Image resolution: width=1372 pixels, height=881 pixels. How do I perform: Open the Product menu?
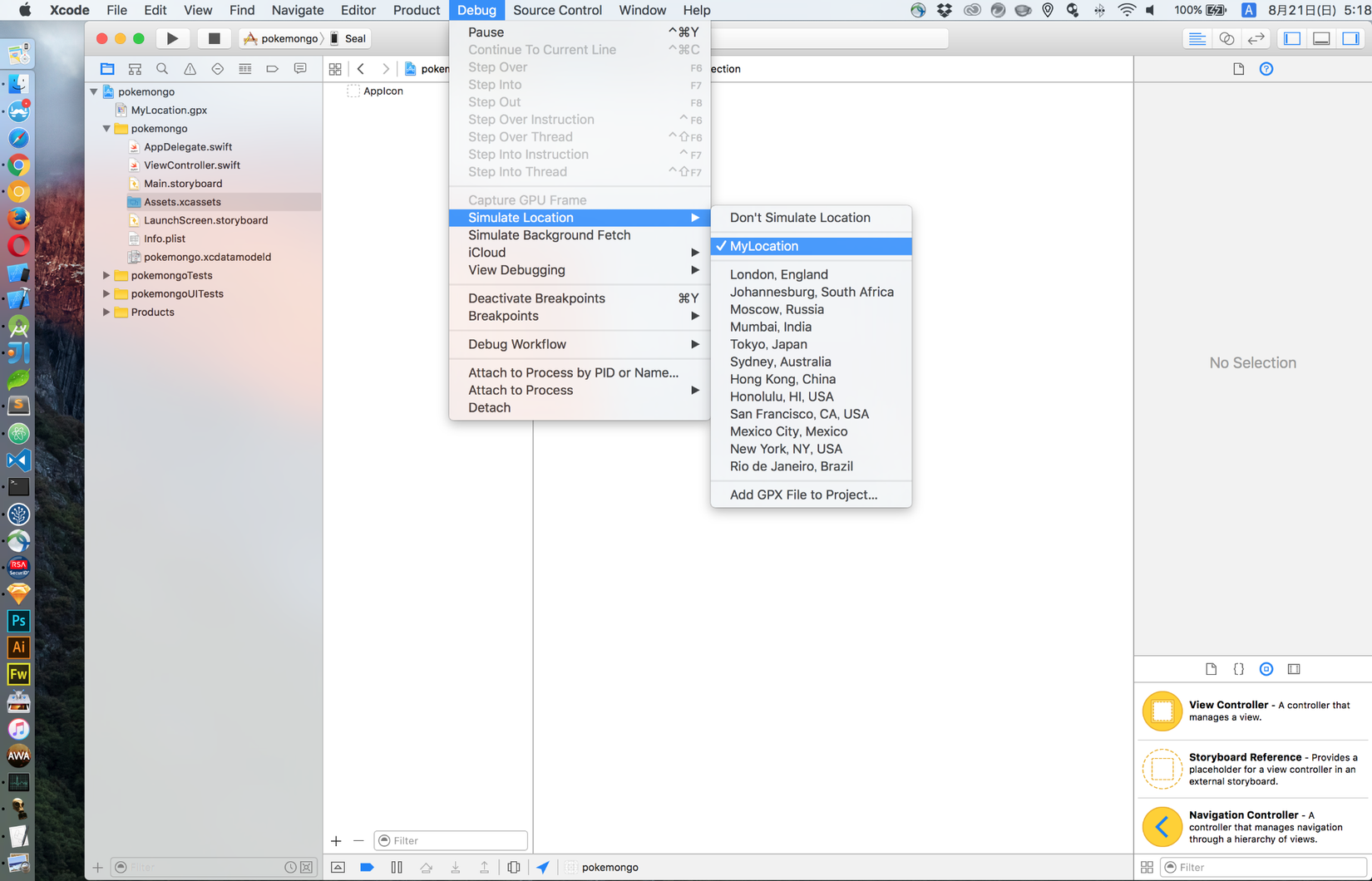tap(416, 10)
